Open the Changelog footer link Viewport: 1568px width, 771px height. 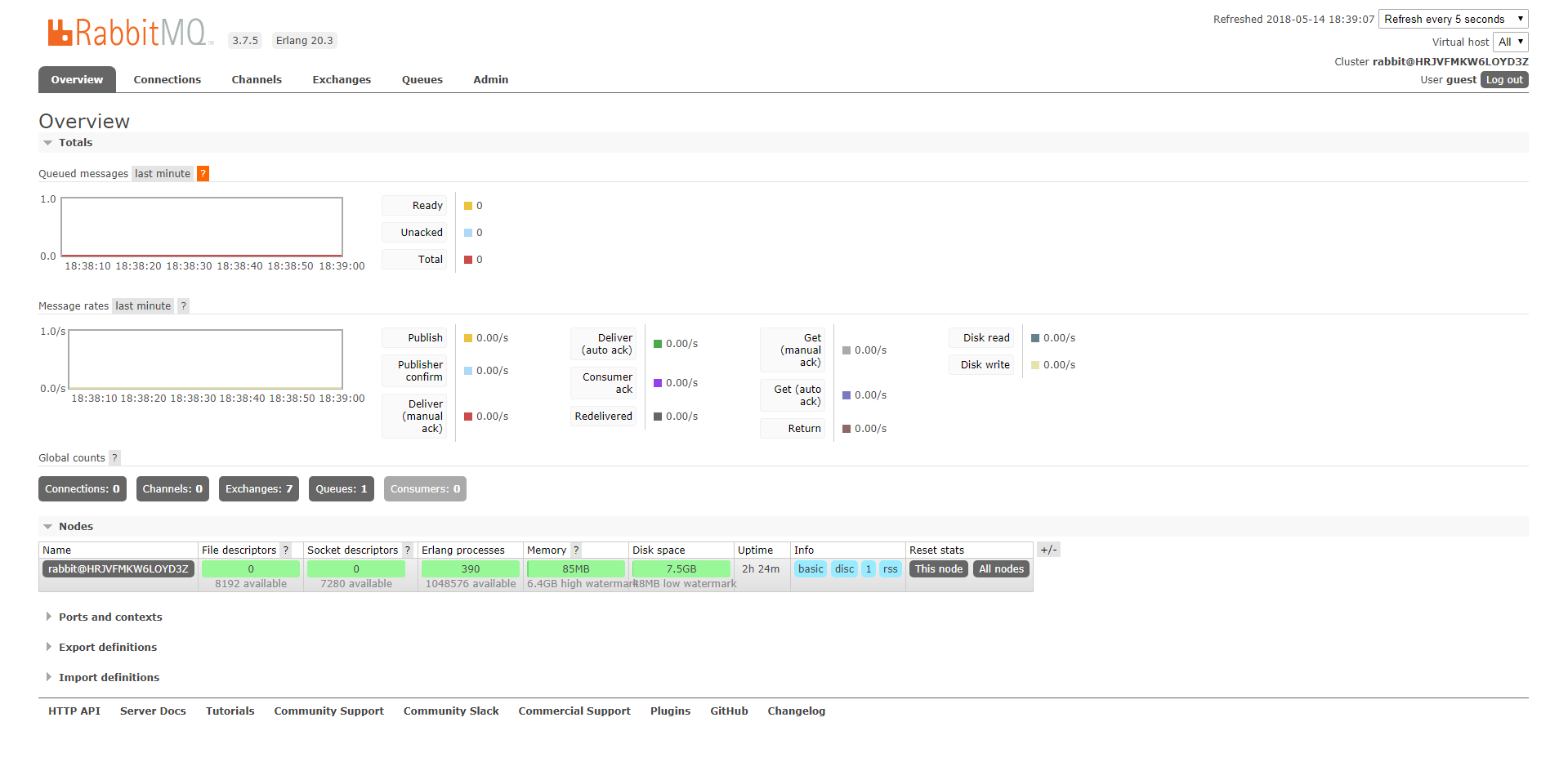(x=797, y=711)
